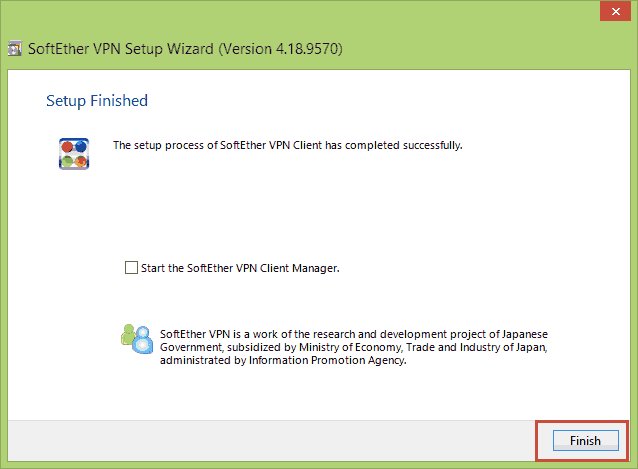
Task: Click the setup completed successfully message
Action: coord(288,145)
